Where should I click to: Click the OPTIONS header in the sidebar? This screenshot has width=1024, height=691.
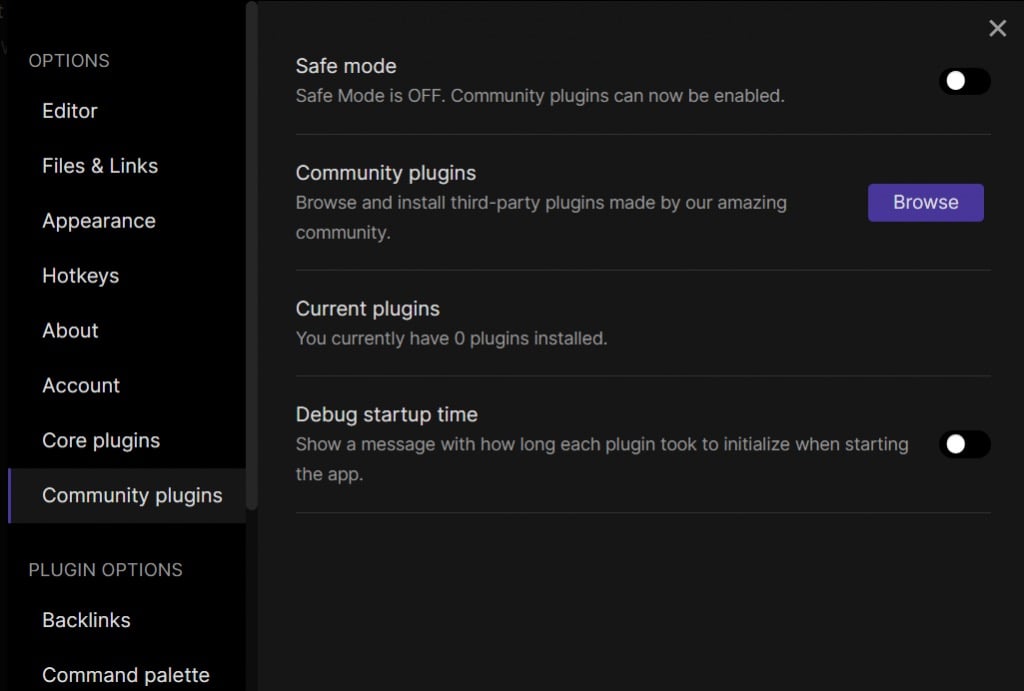coord(69,61)
